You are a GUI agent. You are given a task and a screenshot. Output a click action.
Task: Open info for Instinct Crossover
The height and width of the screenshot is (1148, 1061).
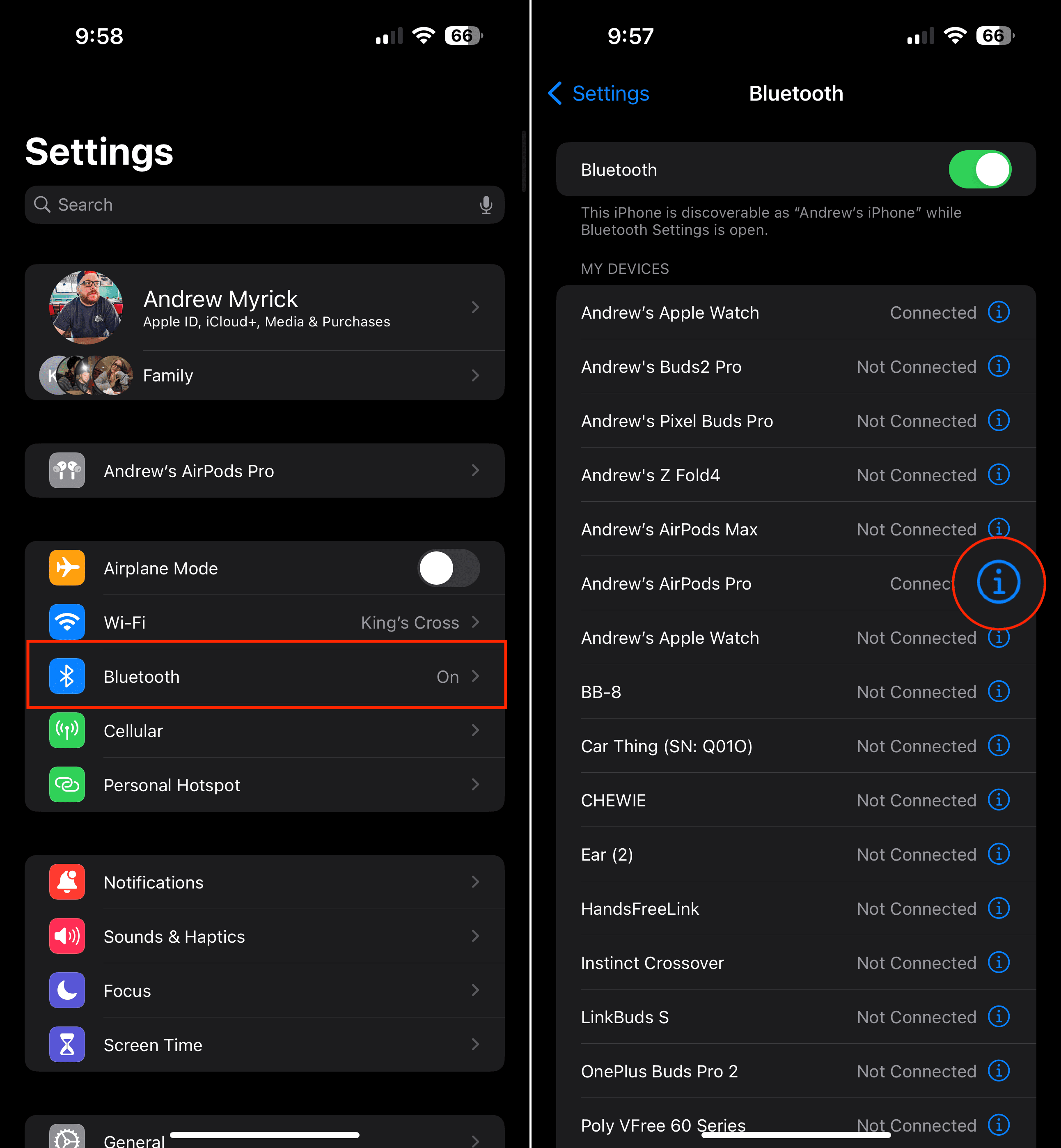click(999, 962)
